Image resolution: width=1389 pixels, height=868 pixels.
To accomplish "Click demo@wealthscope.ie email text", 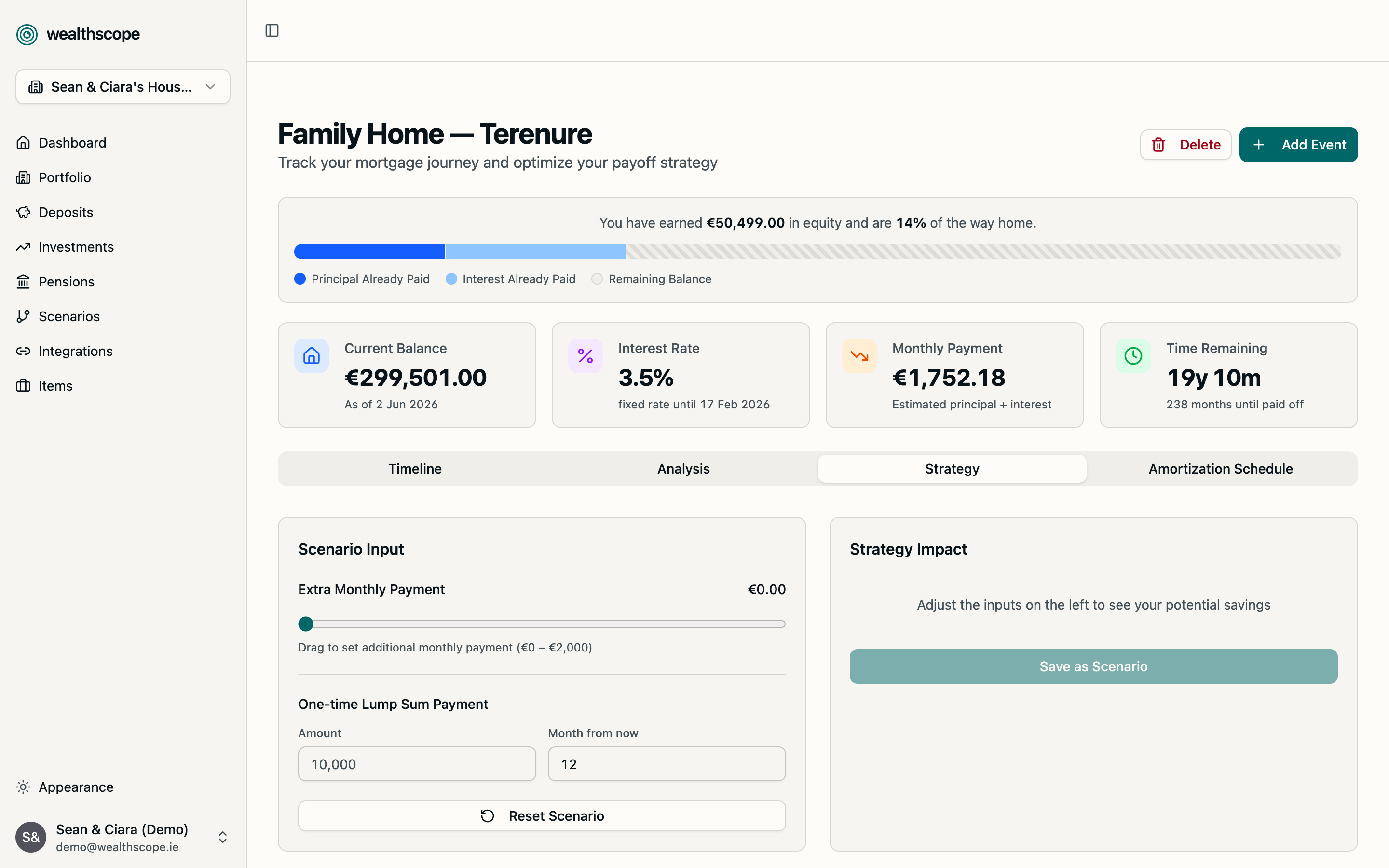I will (117, 847).
